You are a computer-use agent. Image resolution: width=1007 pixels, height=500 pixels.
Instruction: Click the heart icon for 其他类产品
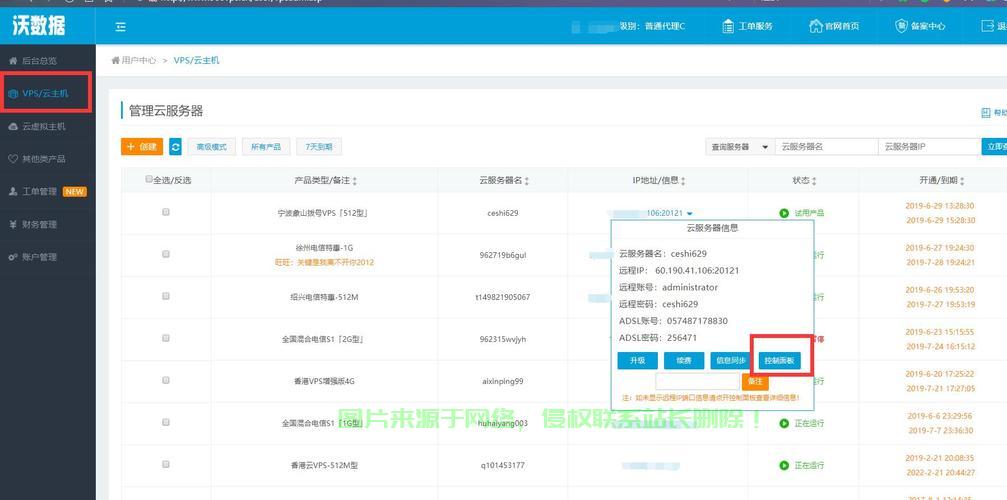pos(13,159)
